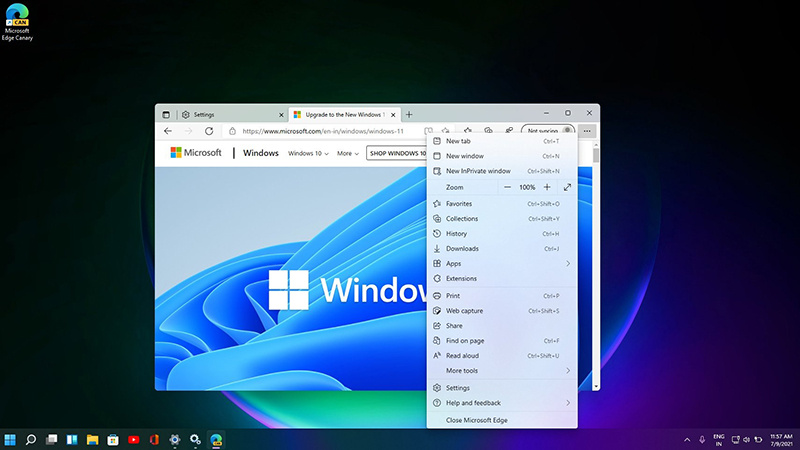The image size is (800, 450).
Task: Open ENG IN language switcher
Action: coord(719,440)
